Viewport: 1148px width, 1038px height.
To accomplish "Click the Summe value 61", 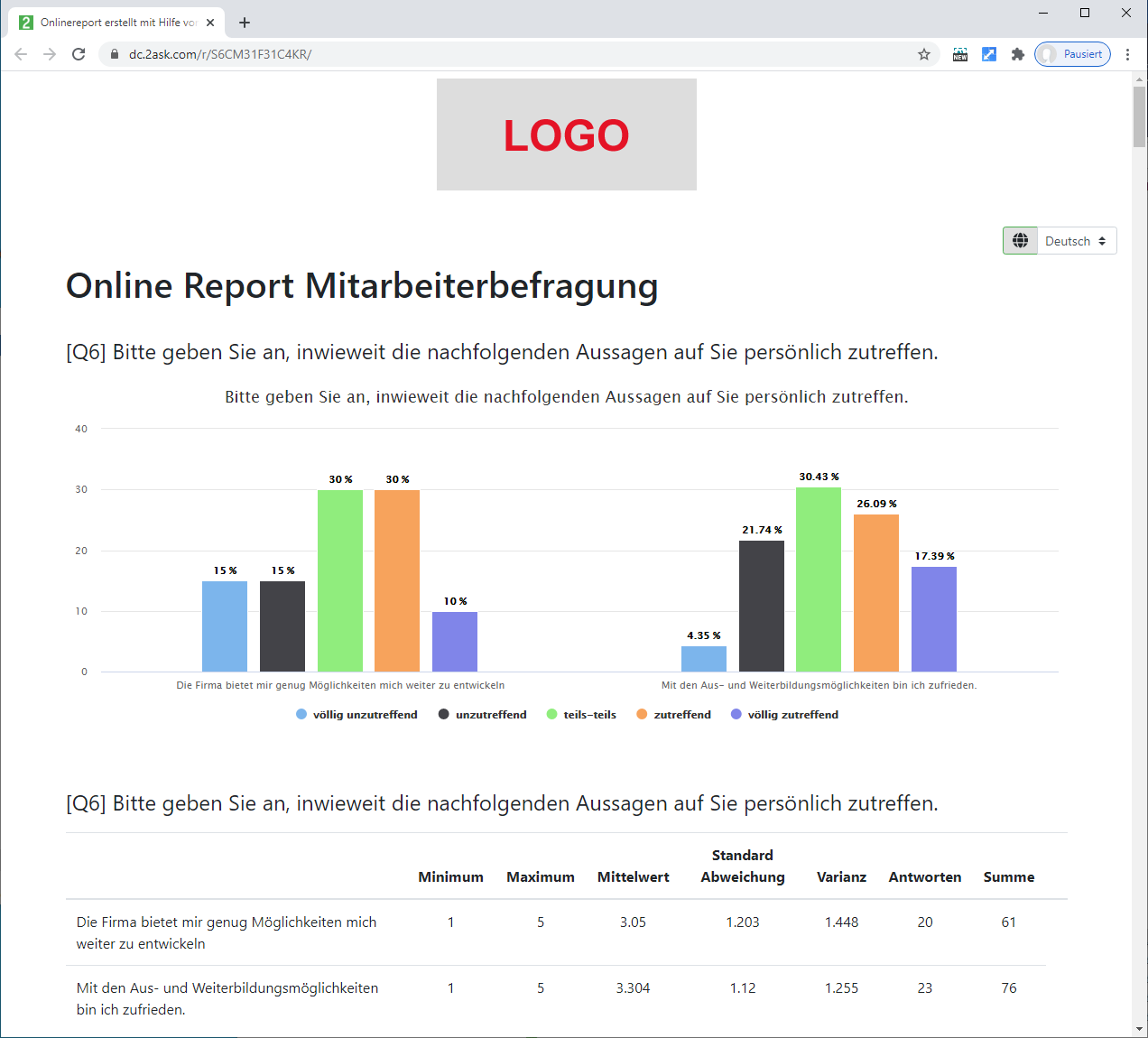I will click(1009, 922).
